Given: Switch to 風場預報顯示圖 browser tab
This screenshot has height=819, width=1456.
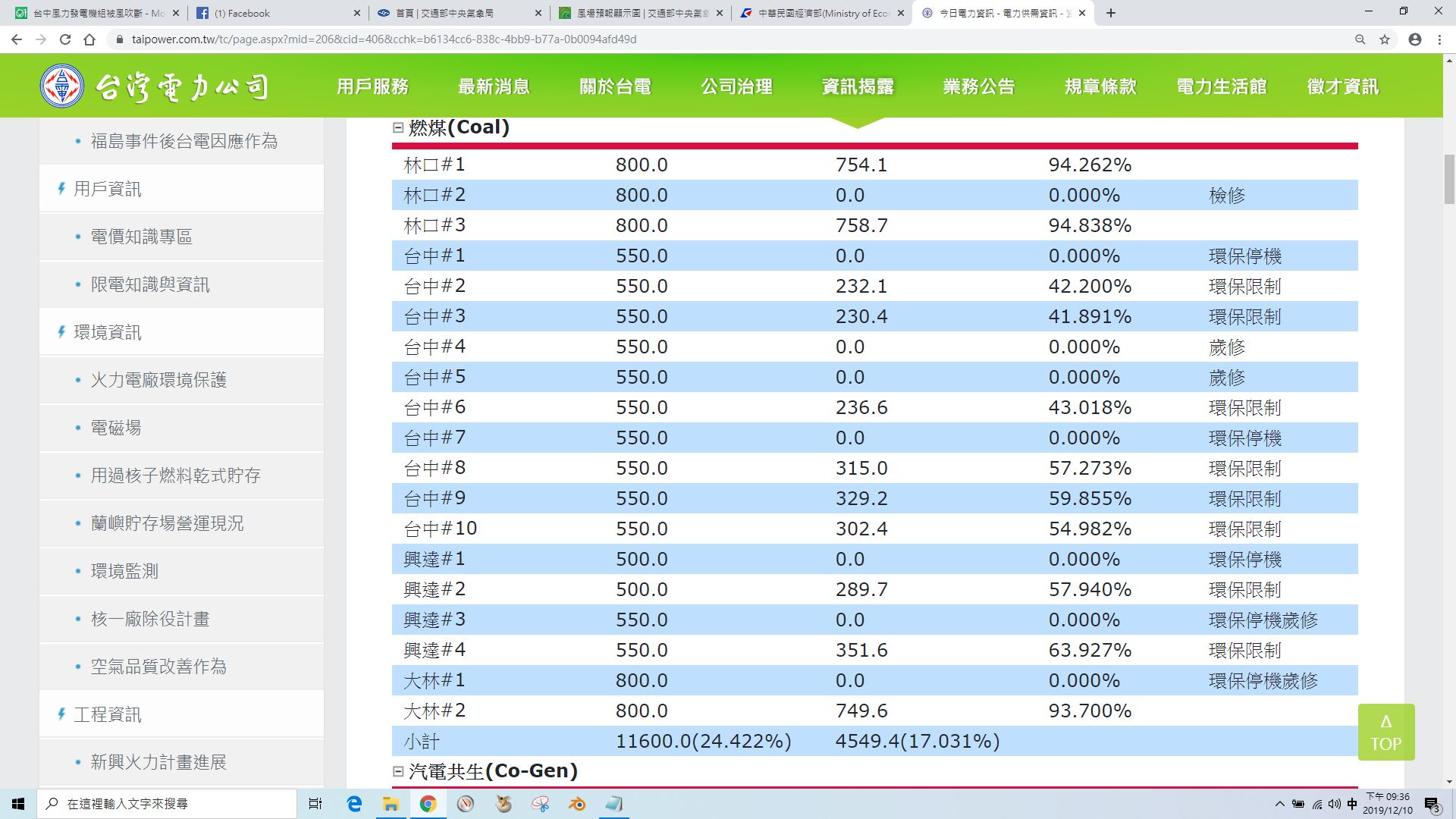Looking at the screenshot, I should tap(641, 13).
